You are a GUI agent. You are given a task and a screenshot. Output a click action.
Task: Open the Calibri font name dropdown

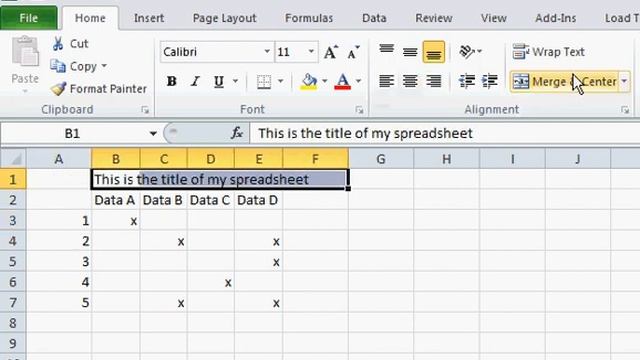pos(267,51)
